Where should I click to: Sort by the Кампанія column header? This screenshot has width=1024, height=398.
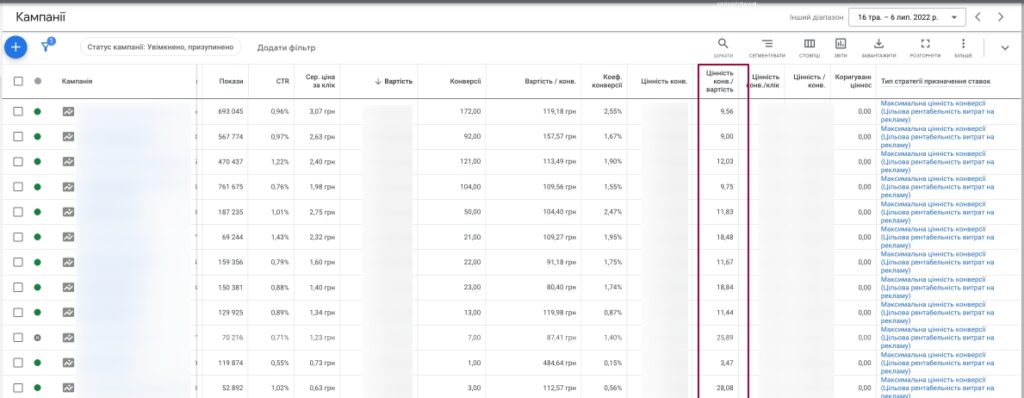point(77,82)
